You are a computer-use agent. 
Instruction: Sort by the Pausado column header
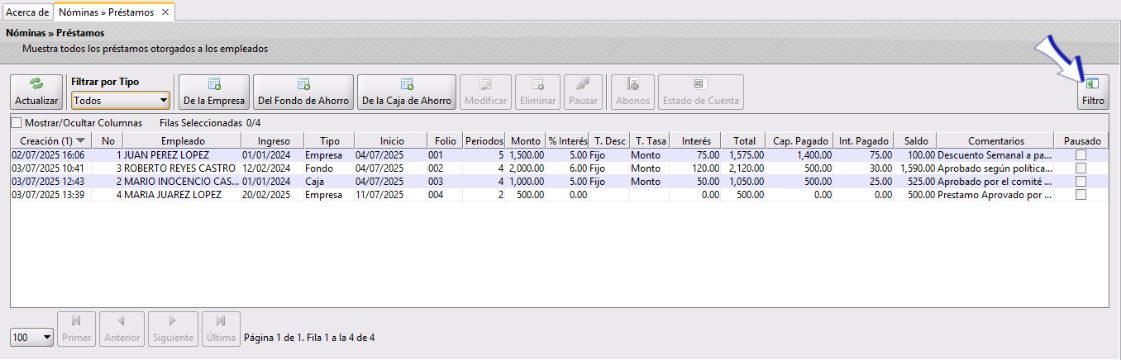coord(1081,140)
